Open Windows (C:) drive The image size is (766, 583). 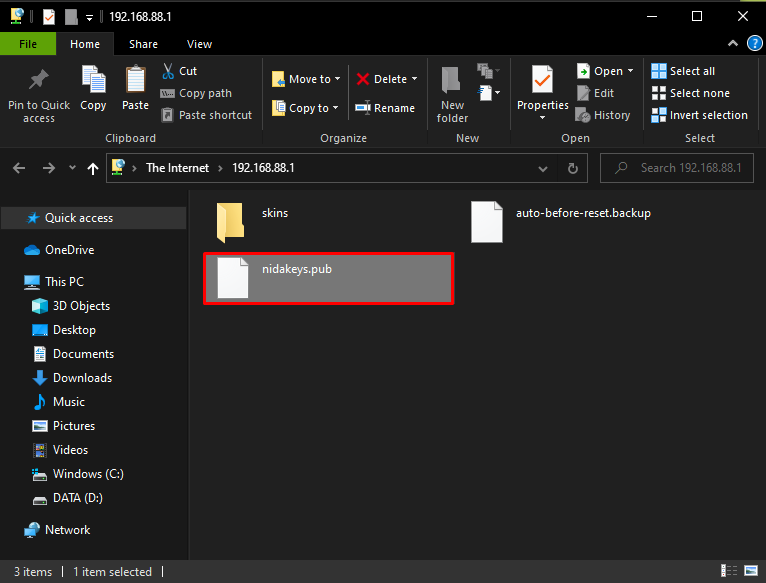(78, 474)
